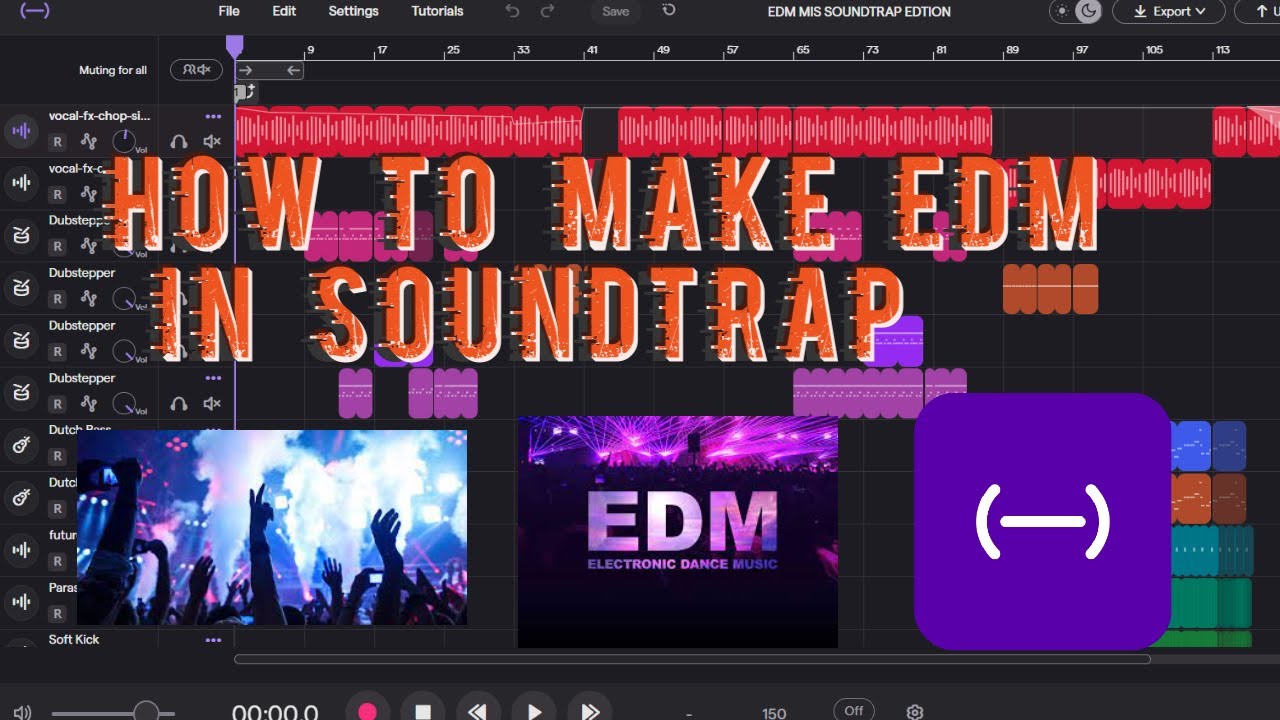
Task: Click the fourth Dubstepper drum icon
Action: (x=20, y=393)
